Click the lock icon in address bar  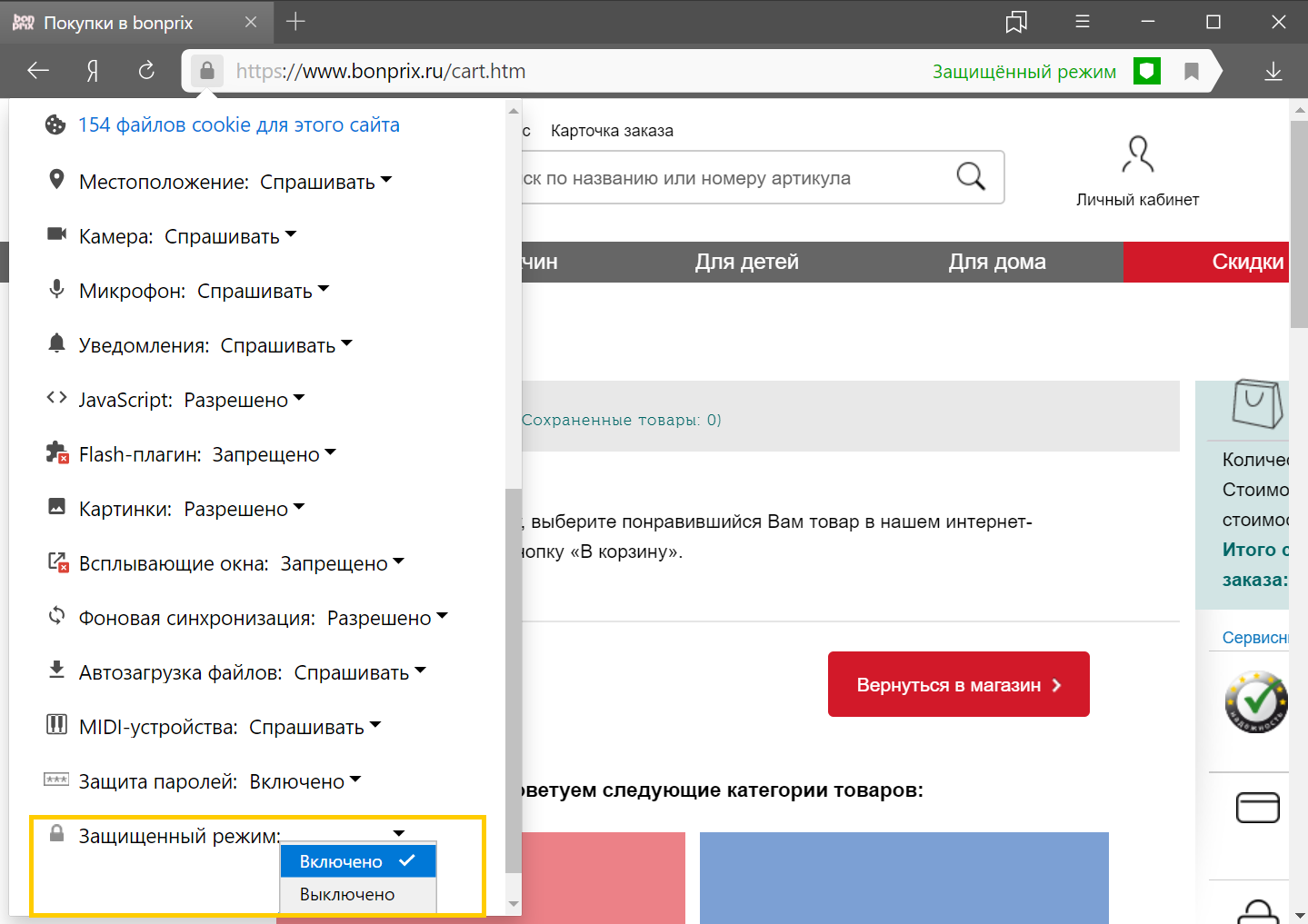click(207, 71)
